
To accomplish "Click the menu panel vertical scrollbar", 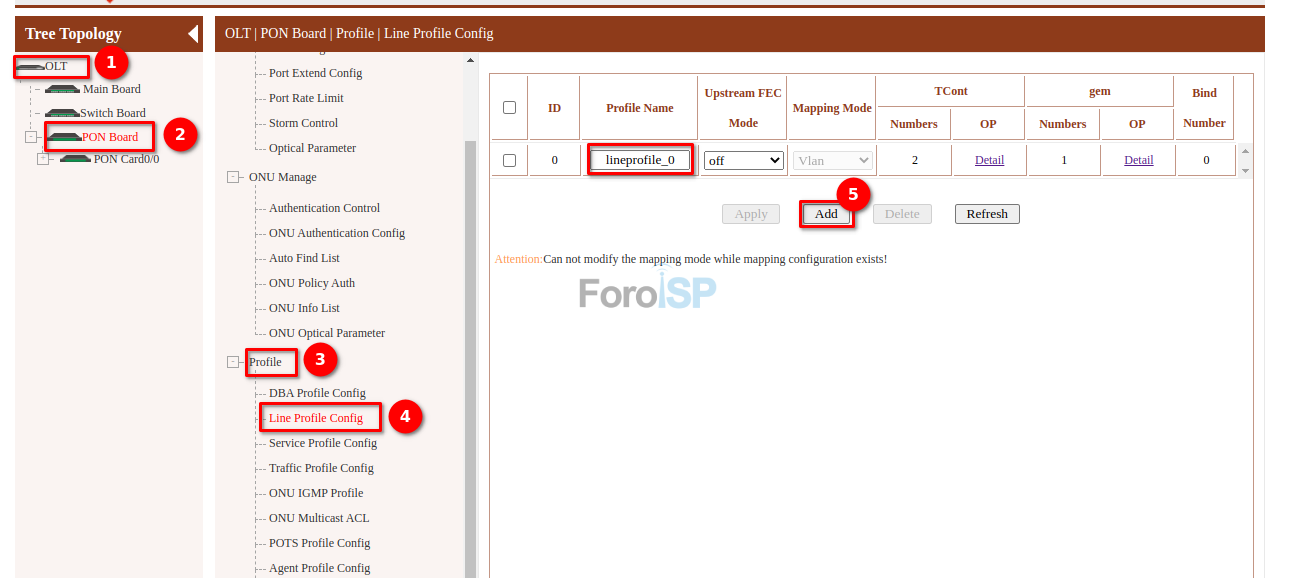I will click(470, 350).
